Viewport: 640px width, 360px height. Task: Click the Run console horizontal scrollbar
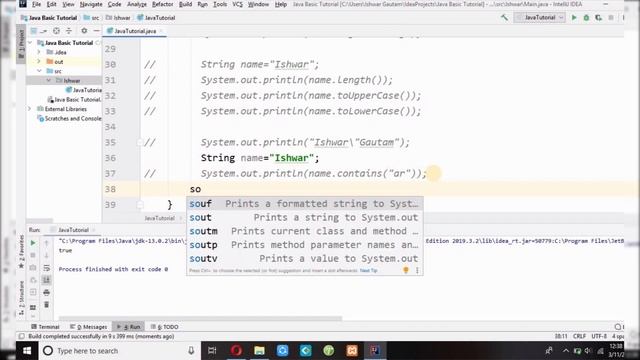point(200,318)
